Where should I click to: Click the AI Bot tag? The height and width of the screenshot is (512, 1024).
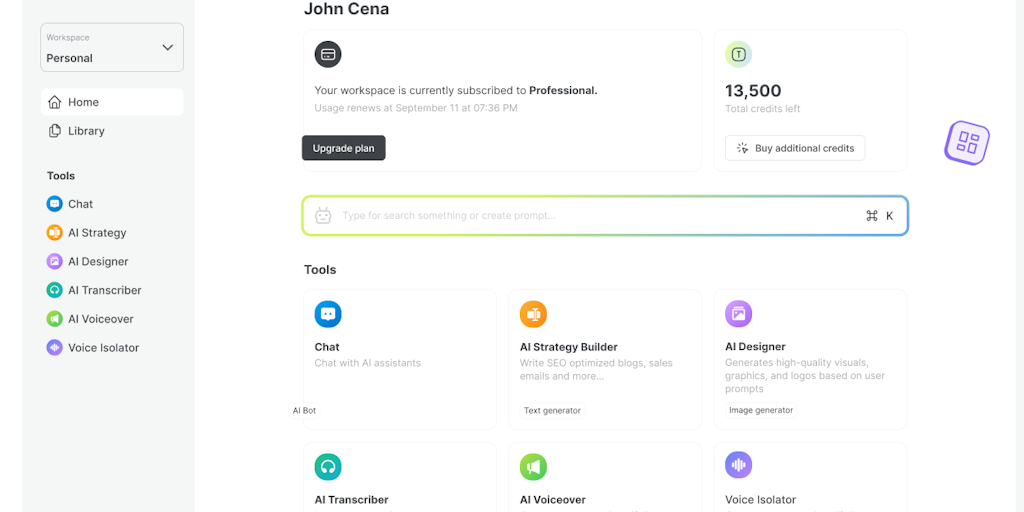pos(304,411)
